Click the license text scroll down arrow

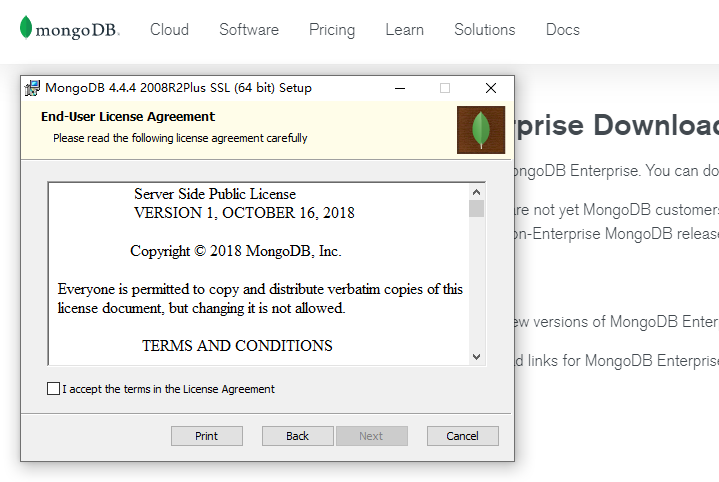476,357
